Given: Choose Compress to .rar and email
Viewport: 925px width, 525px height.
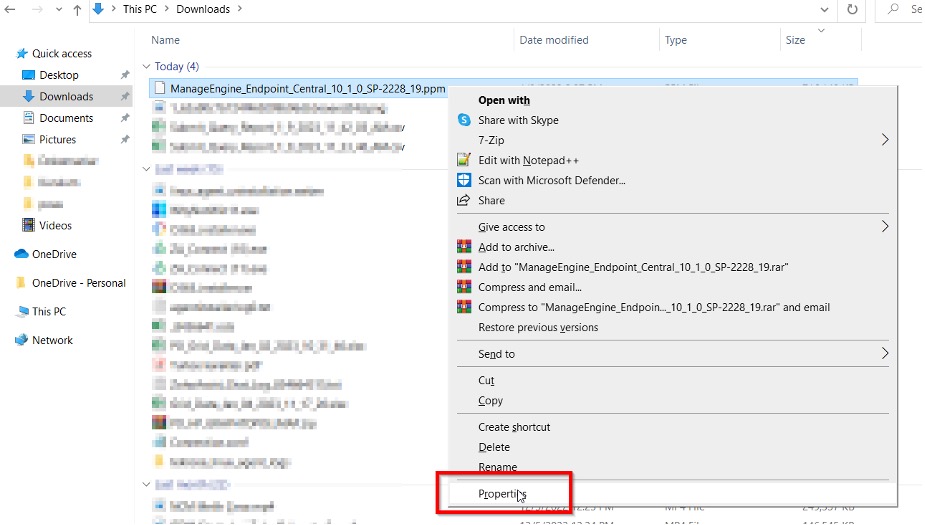Looking at the screenshot, I should tap(654, 307).
